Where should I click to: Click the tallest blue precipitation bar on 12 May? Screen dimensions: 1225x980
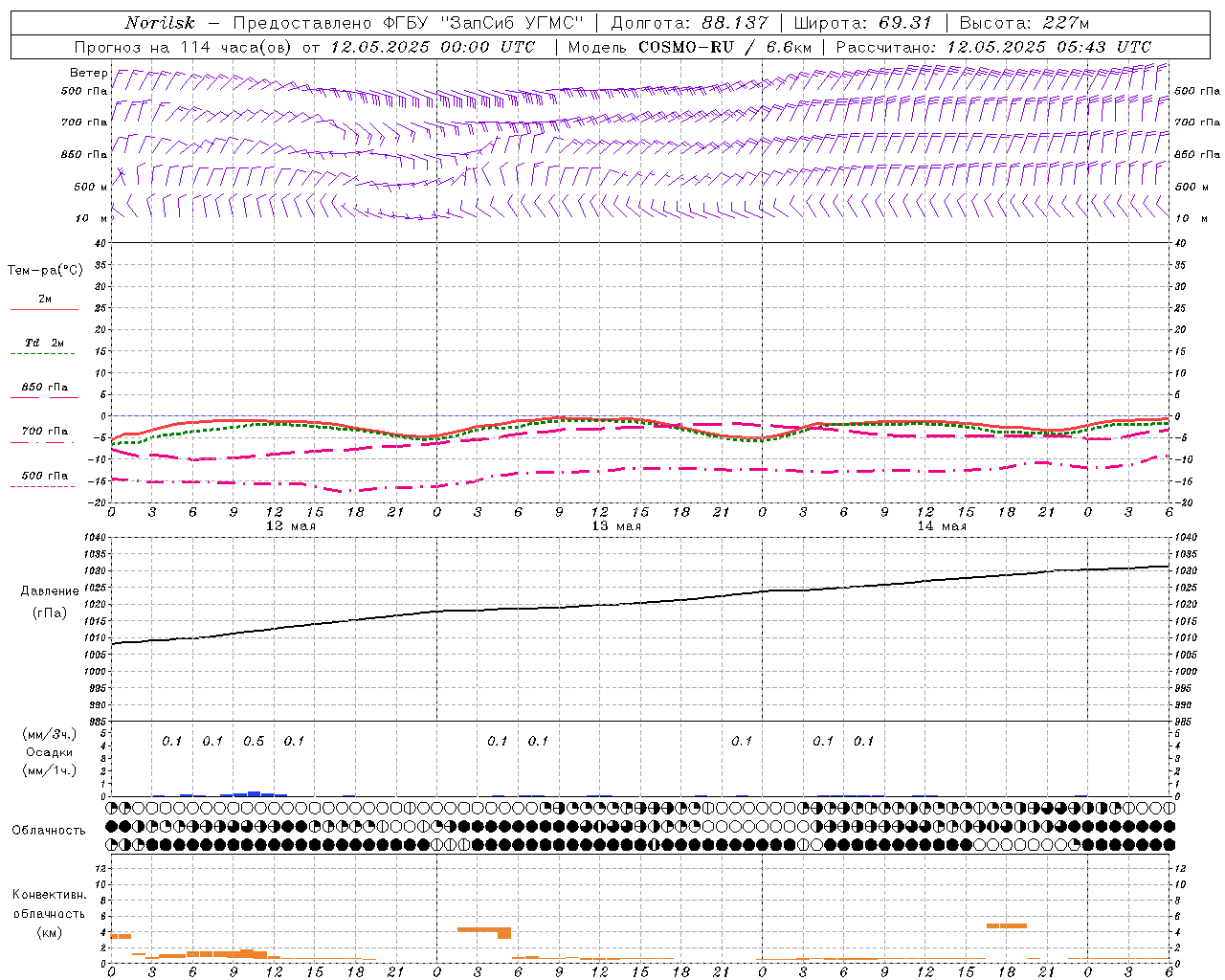pos(254,793)
